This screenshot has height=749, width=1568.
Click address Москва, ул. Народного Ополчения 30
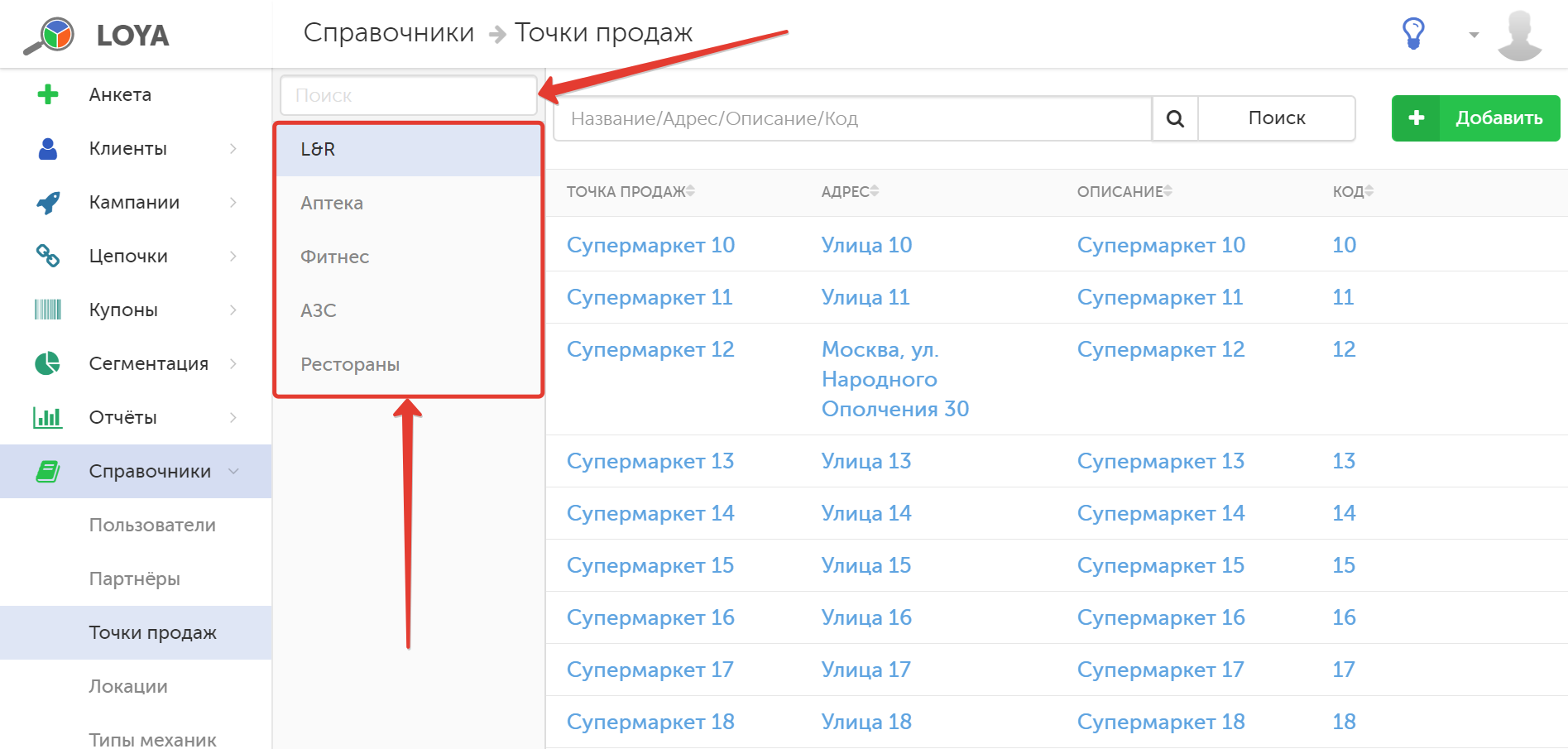click(x=895, y=379)
